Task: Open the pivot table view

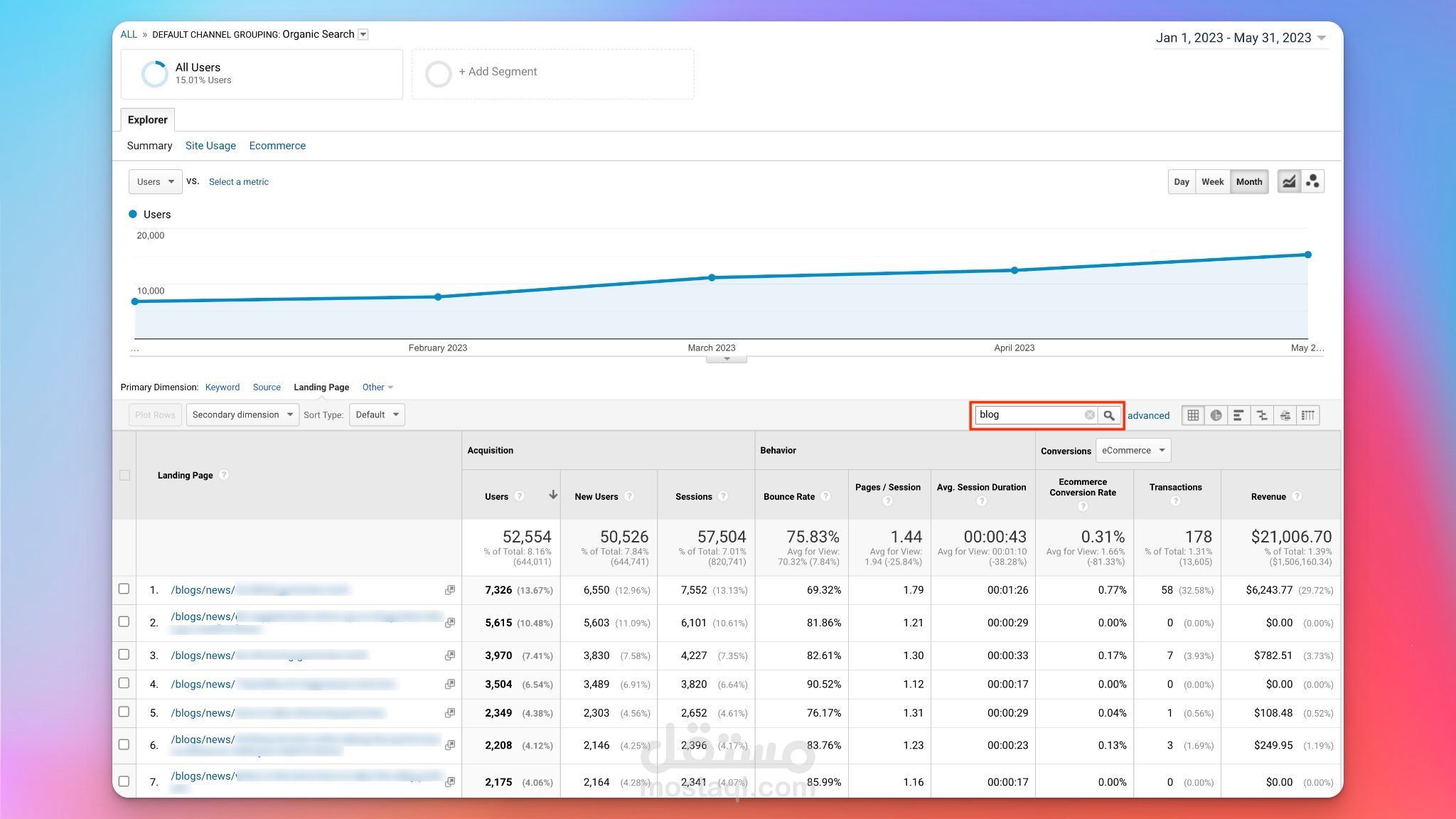Action: pos(1308,415)
